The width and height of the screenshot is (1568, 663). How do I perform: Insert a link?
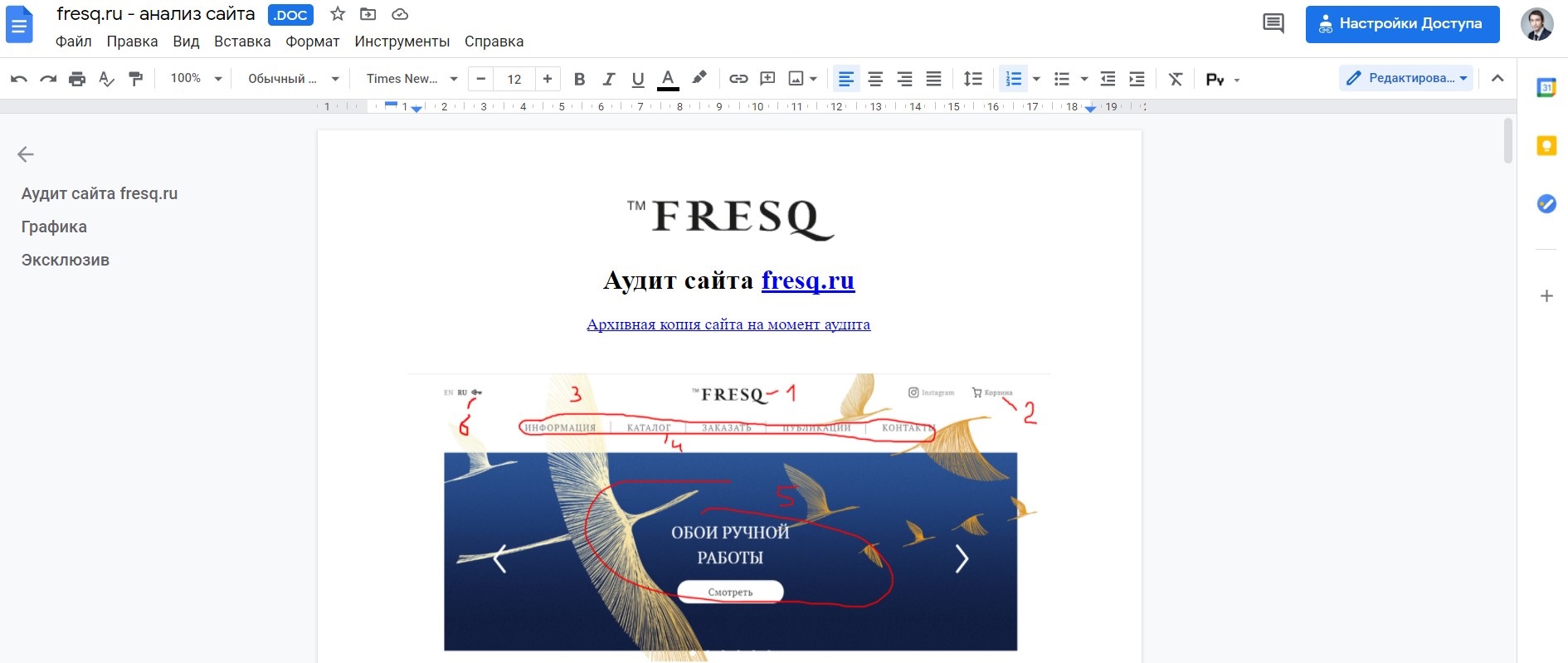pyautogui.click(x=738, y=79)
